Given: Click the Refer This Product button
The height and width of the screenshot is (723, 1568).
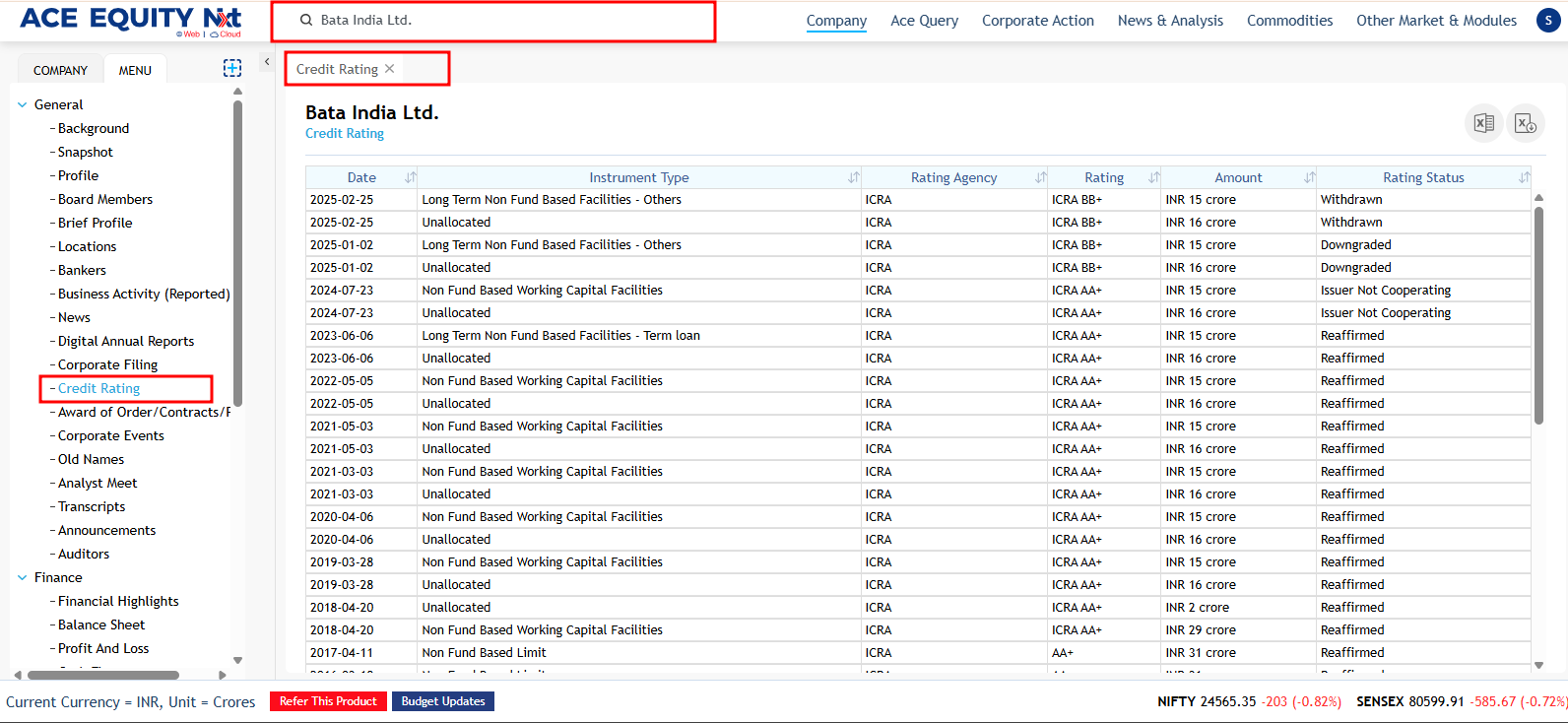Looking at the screenshot, I should [328, 701].
